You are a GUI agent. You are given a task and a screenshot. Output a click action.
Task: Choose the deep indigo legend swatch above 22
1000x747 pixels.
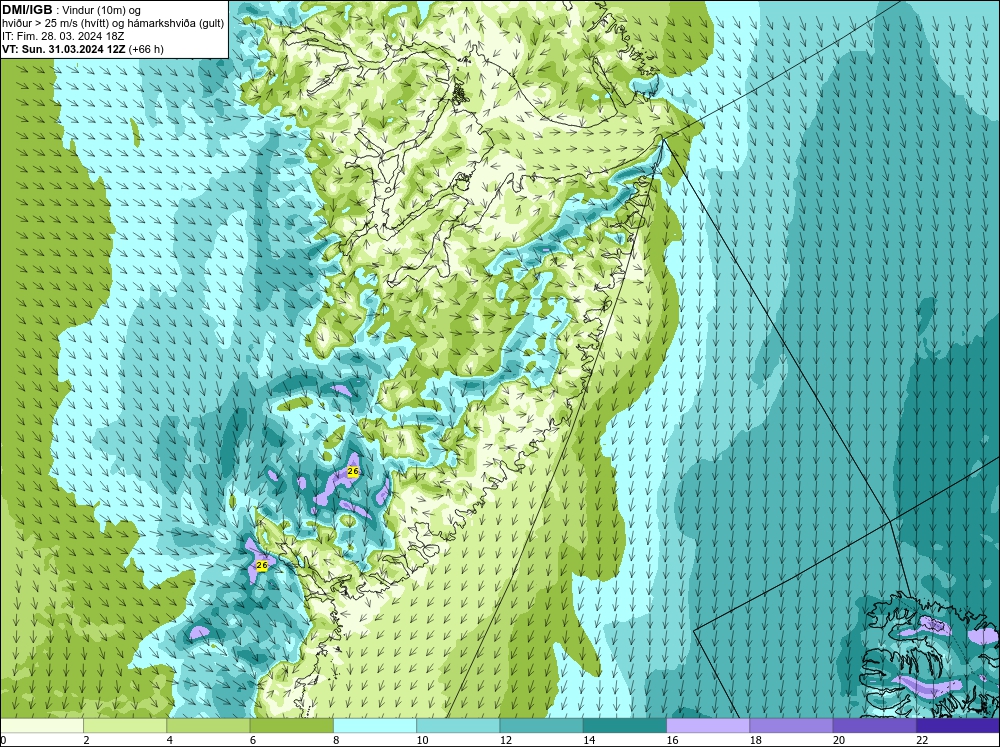click(x=957, y=726)
